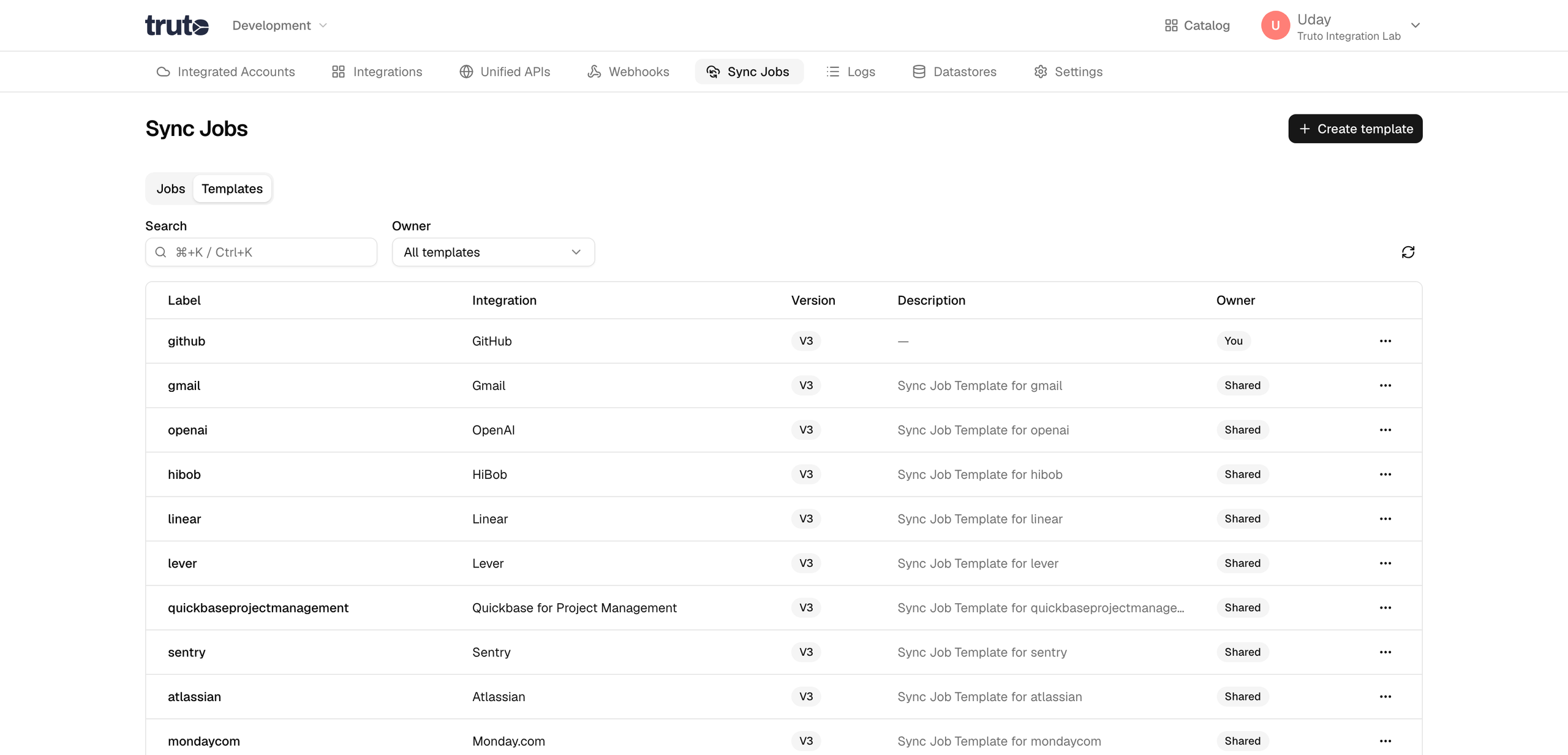Open more options for sentry row

tap(1385, 652)
